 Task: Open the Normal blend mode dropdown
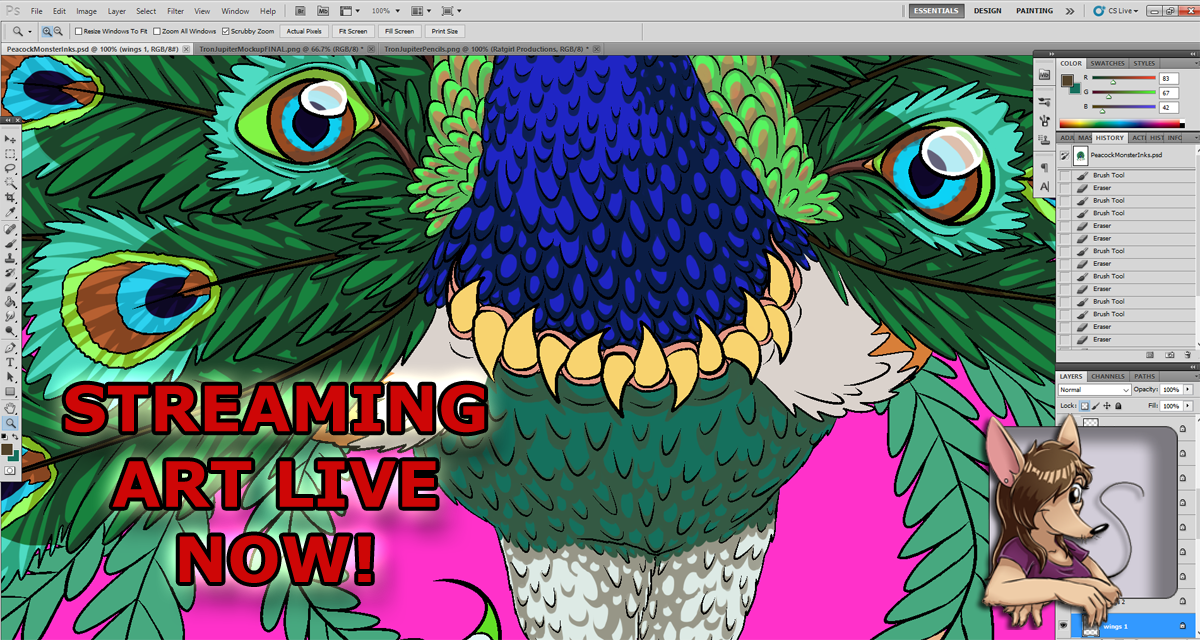[1094, 389]
